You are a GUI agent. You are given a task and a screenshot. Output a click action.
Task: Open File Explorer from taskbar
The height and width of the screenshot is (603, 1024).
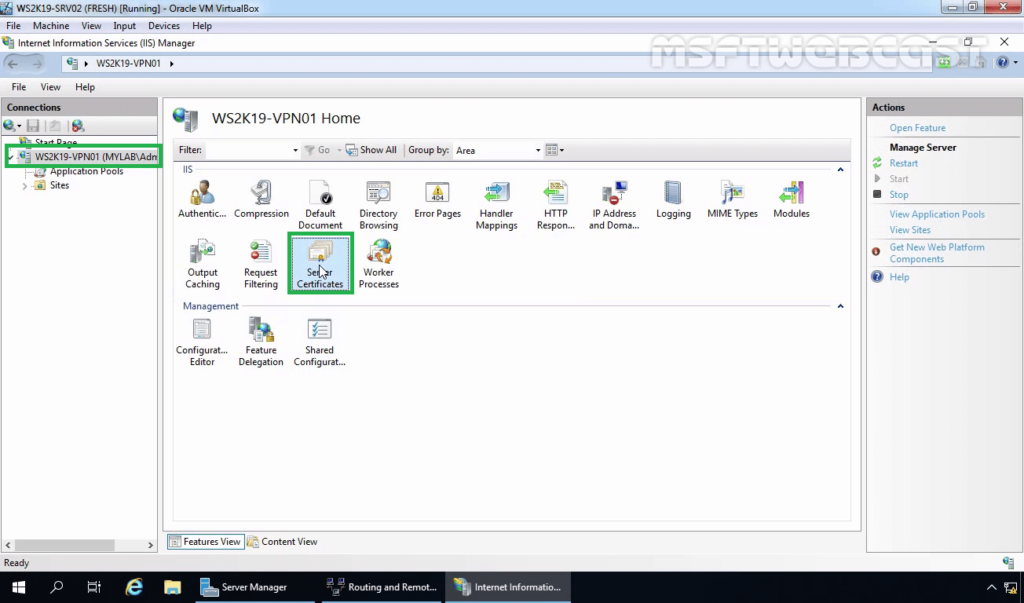(172, 587)
